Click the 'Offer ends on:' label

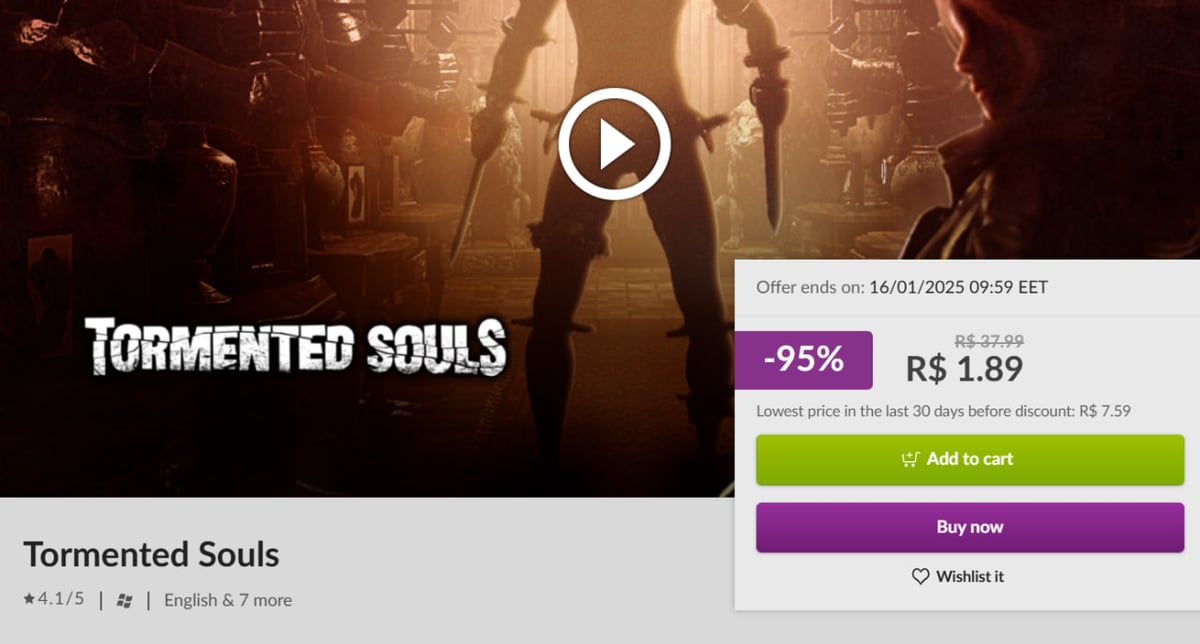tap(810, 287)
